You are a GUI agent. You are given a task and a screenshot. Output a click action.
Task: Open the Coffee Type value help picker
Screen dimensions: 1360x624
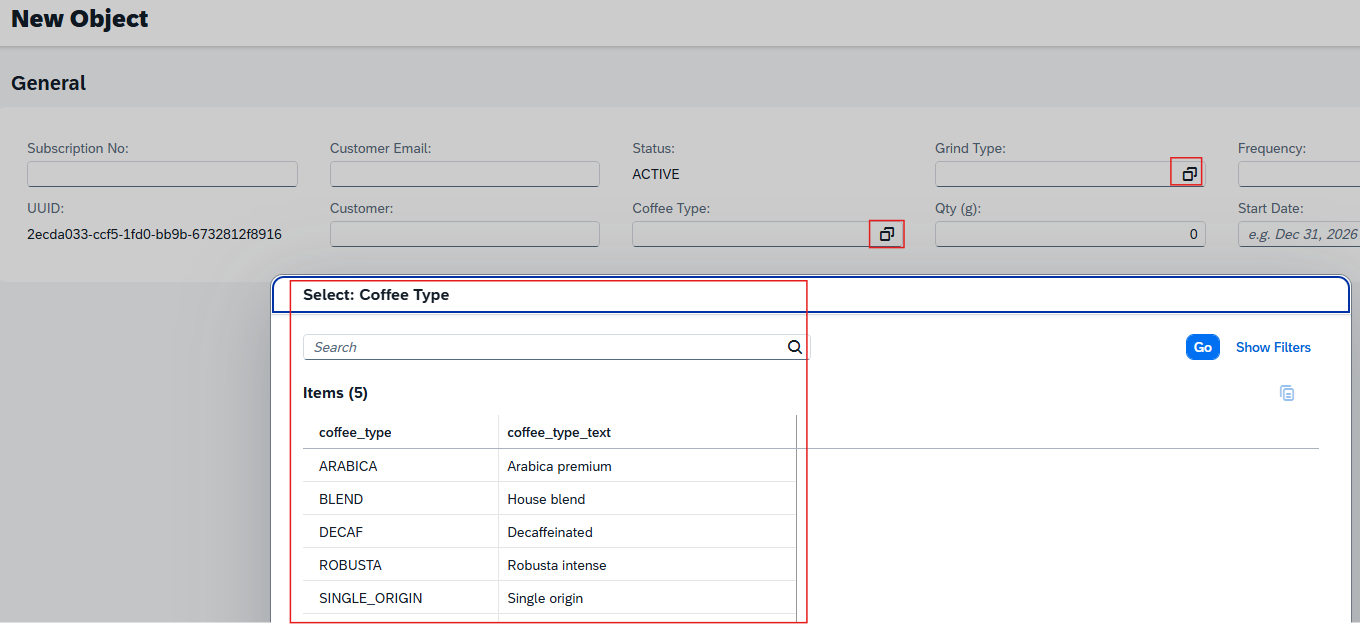coord(886,233)
